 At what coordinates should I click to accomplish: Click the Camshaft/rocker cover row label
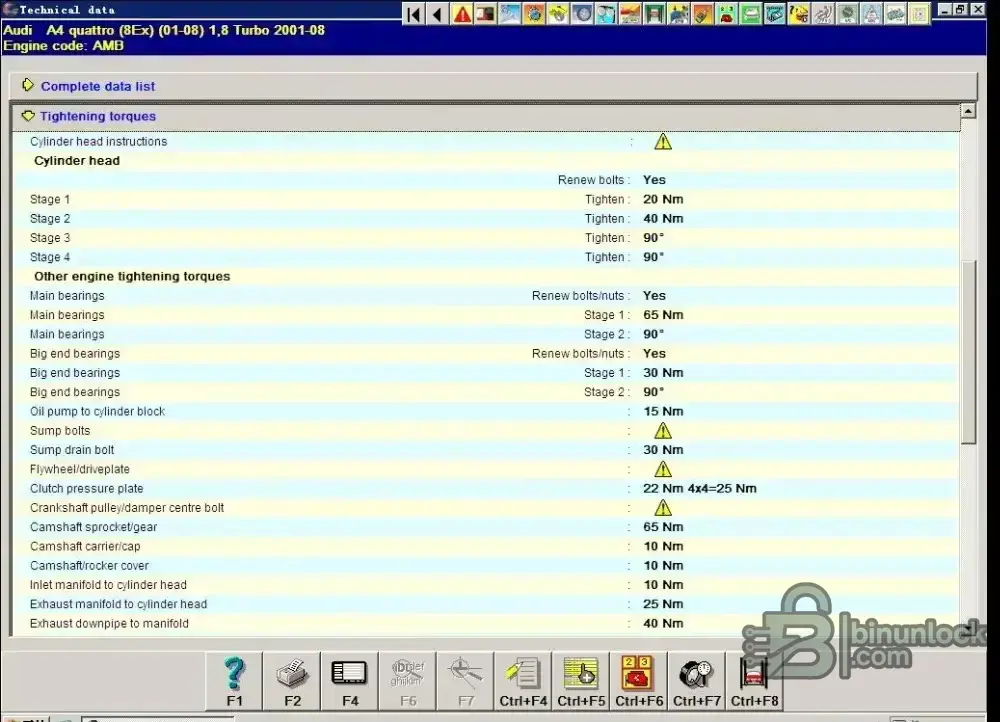point(89,566)
